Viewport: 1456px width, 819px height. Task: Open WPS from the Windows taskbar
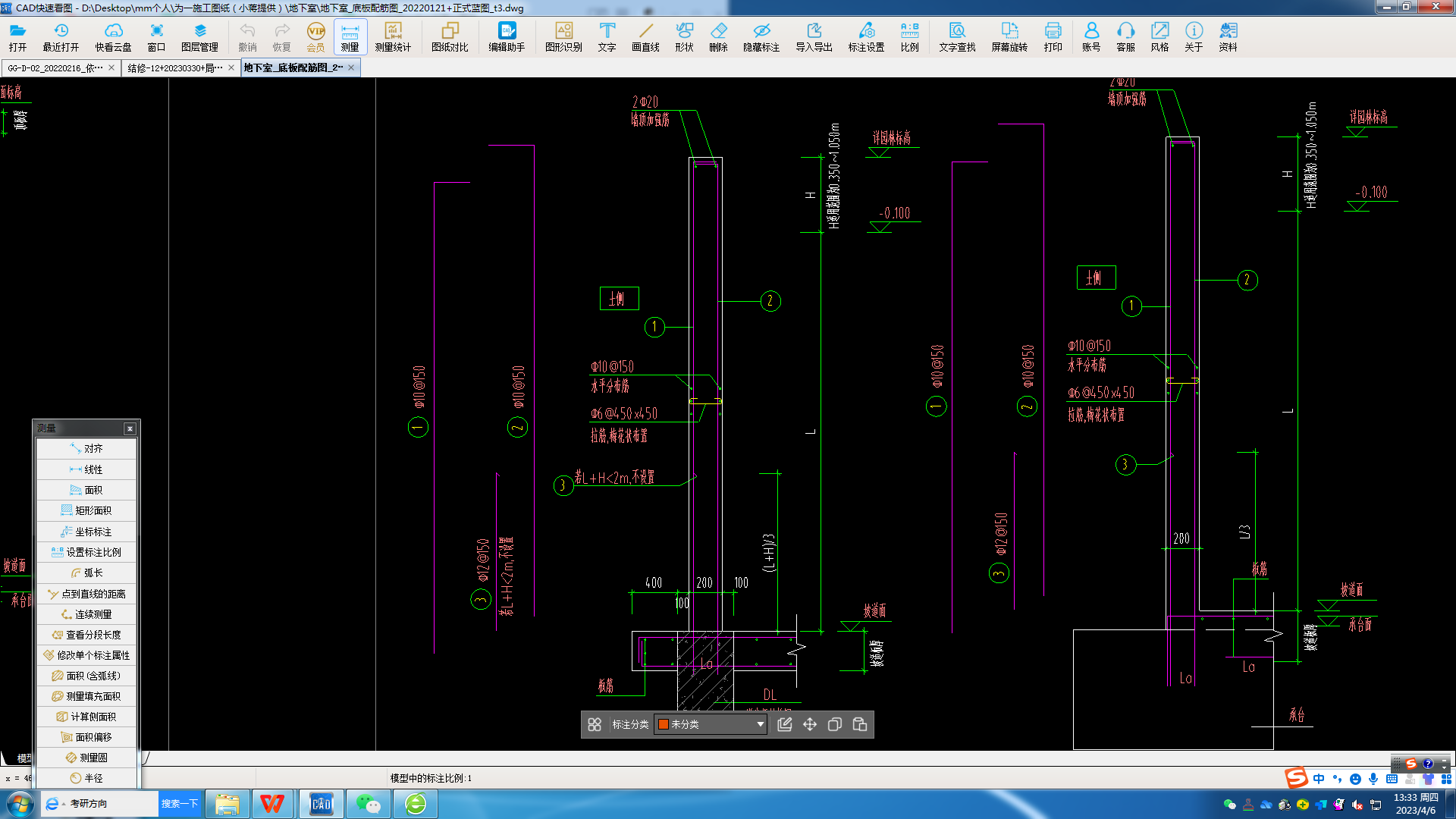click(272, 804)
